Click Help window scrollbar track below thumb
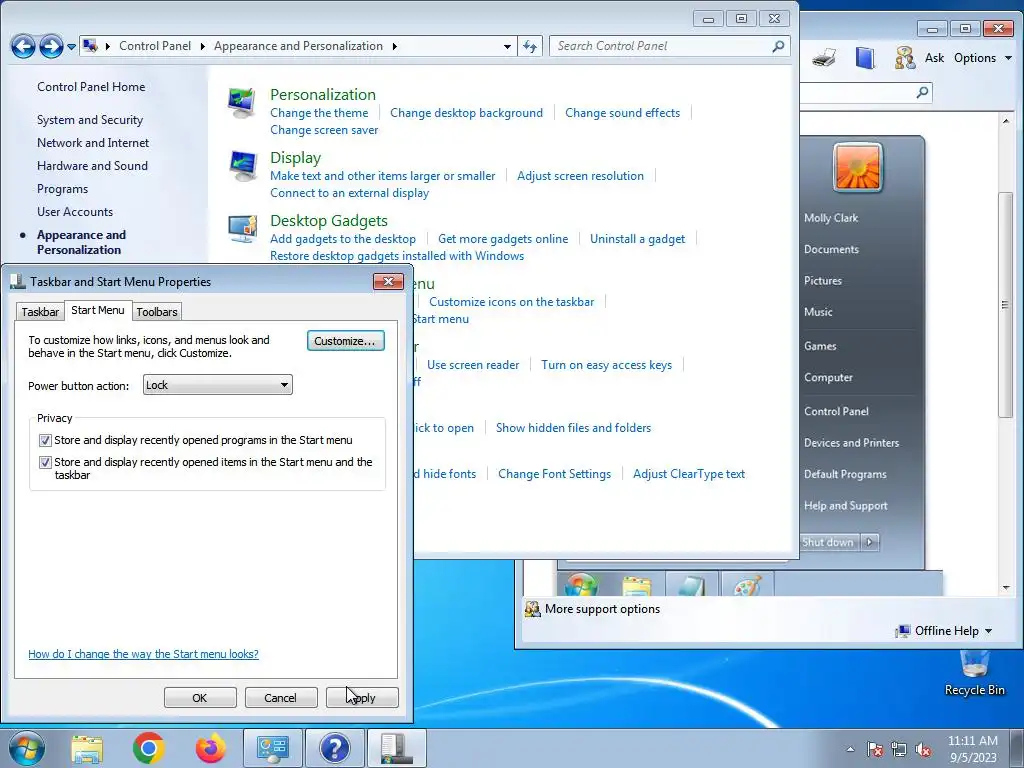The width and height of the screenshot is (1024, 768). (1006, 499)
